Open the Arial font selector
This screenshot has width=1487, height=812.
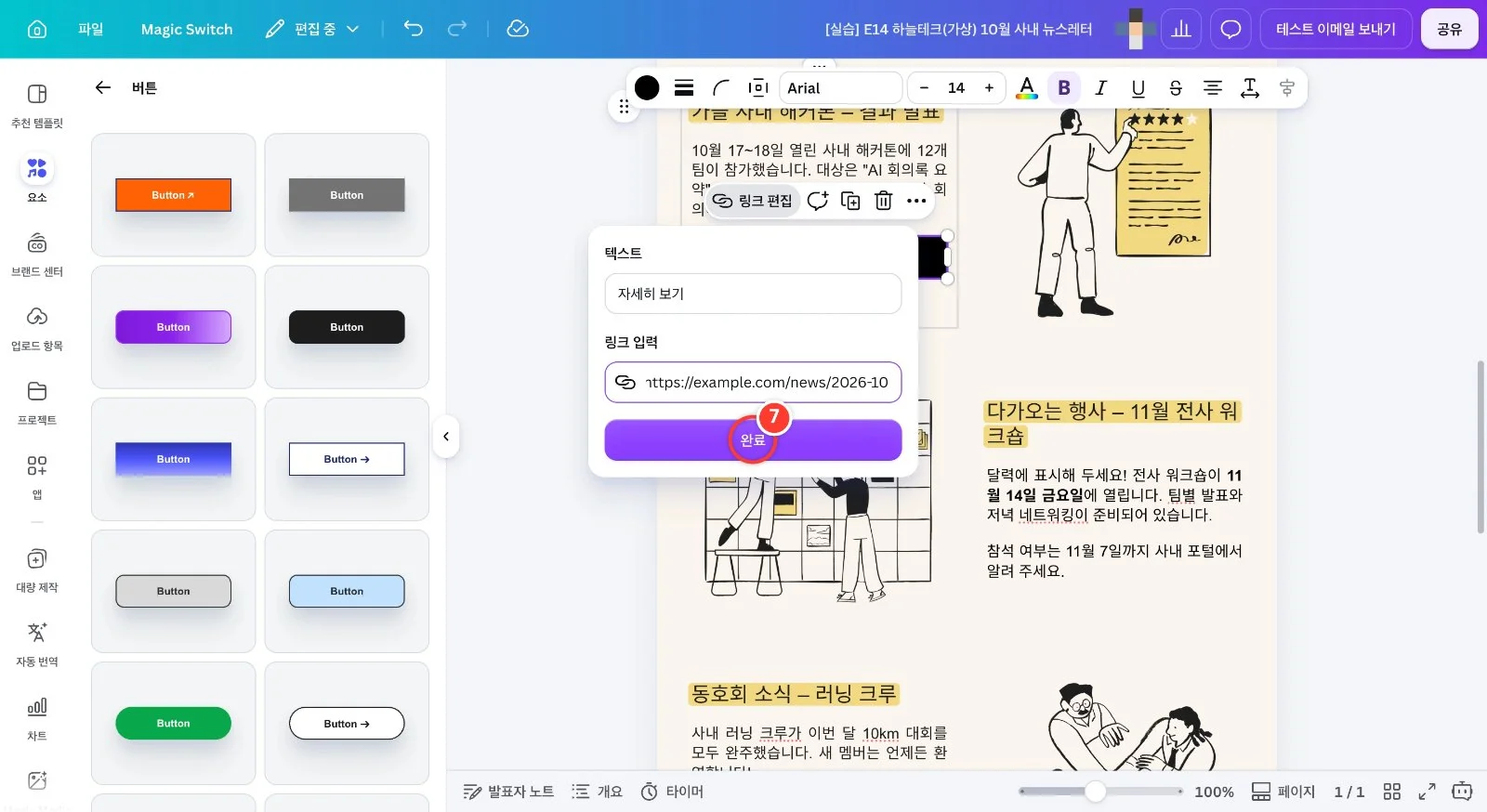[840, 87]
